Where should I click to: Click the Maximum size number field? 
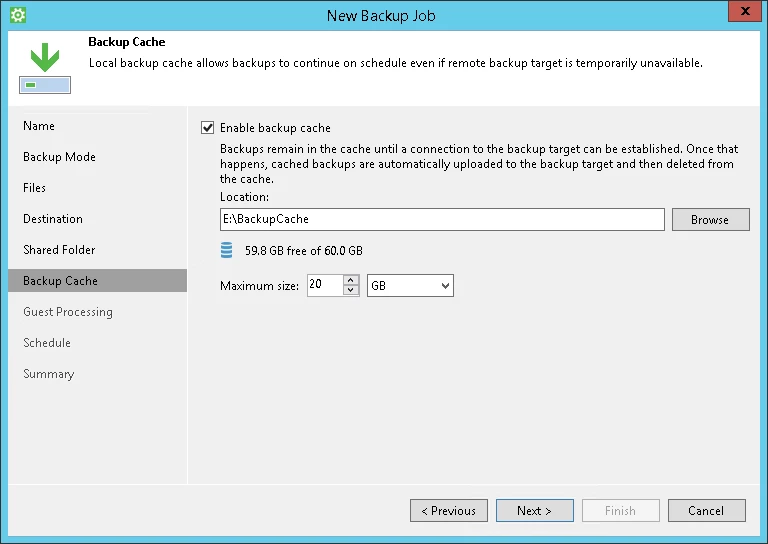tap(325, 285)
